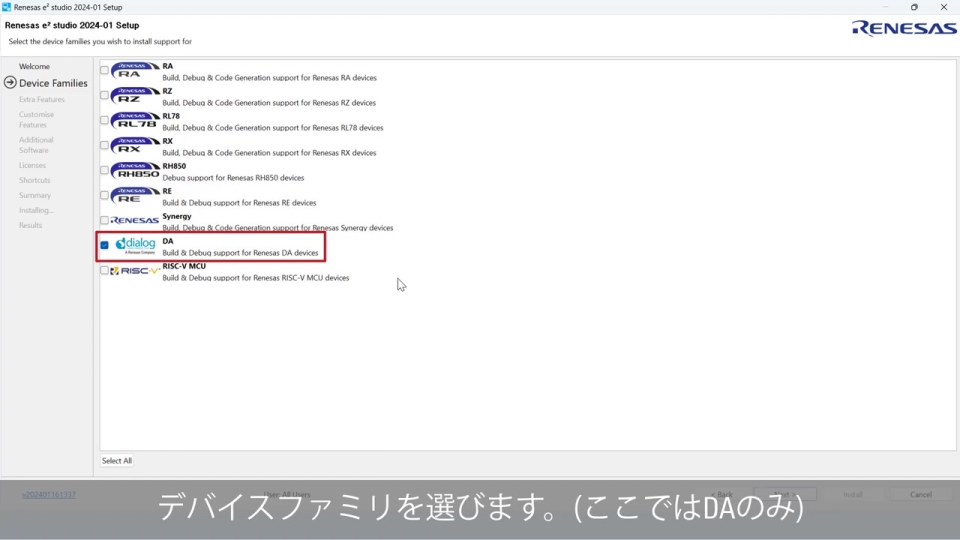Maximize the setup window
Image resolution: width=960 pixels, height=540 pixels.
(914, 7)
